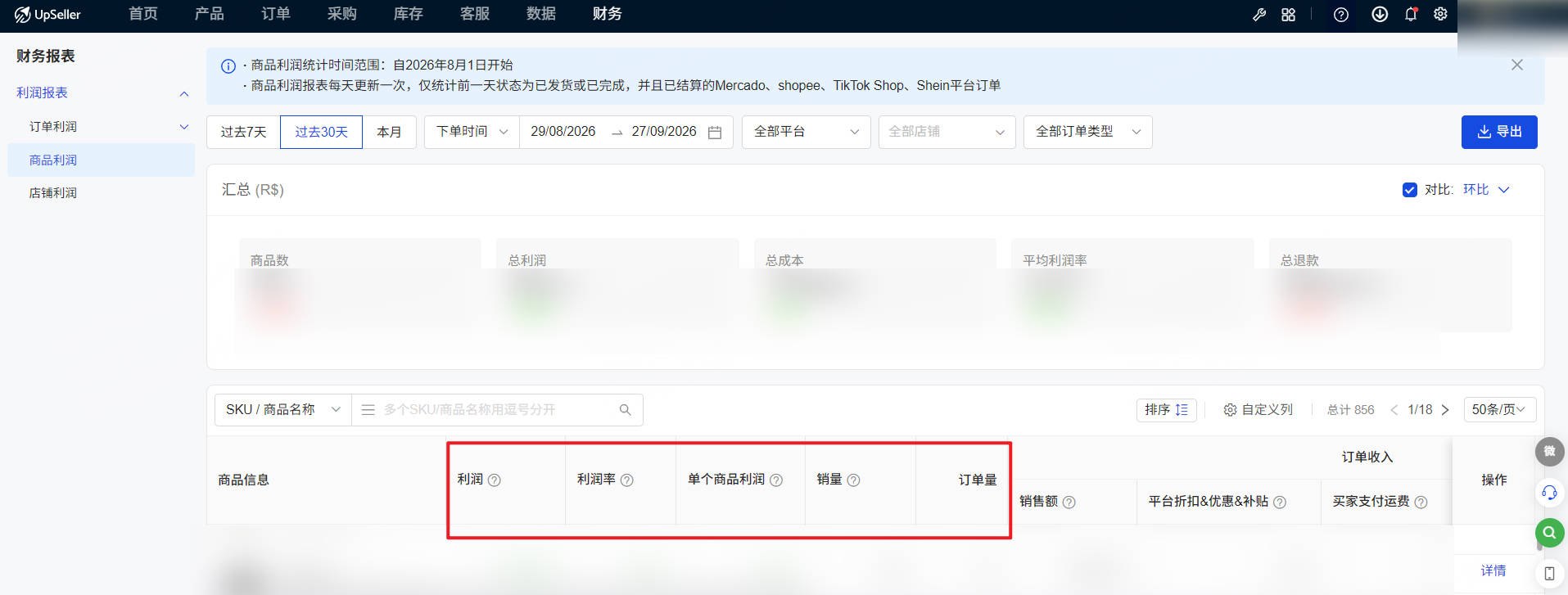This screenshot has height=595, width=1568.
Task: Open the 全部店铺 store dropdown
Action: click(x=947, y=132)
